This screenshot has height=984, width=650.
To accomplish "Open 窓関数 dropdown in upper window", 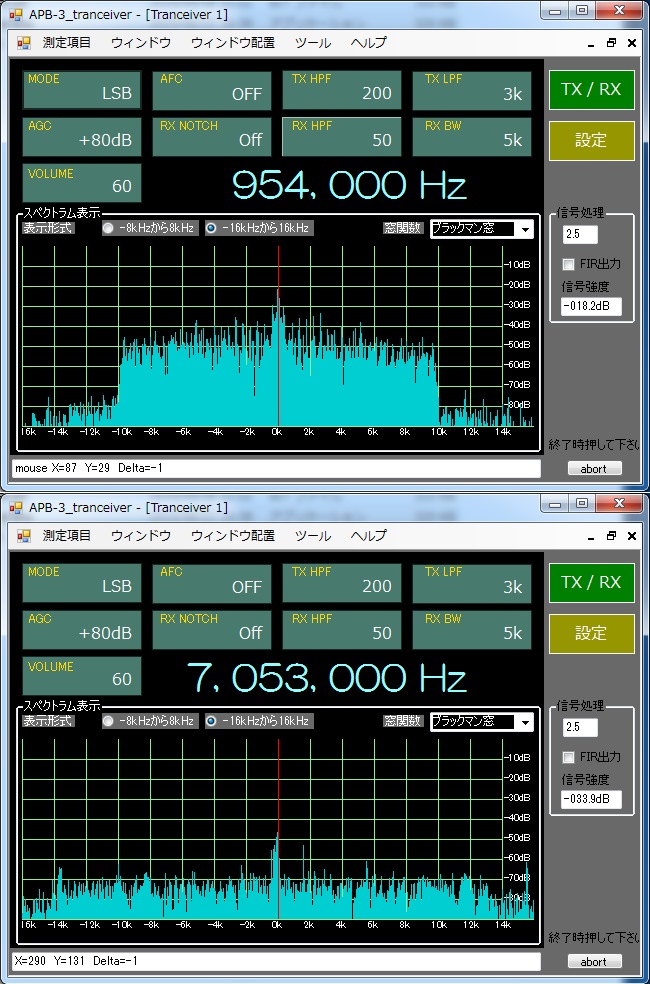I will [x=482, y=229].
